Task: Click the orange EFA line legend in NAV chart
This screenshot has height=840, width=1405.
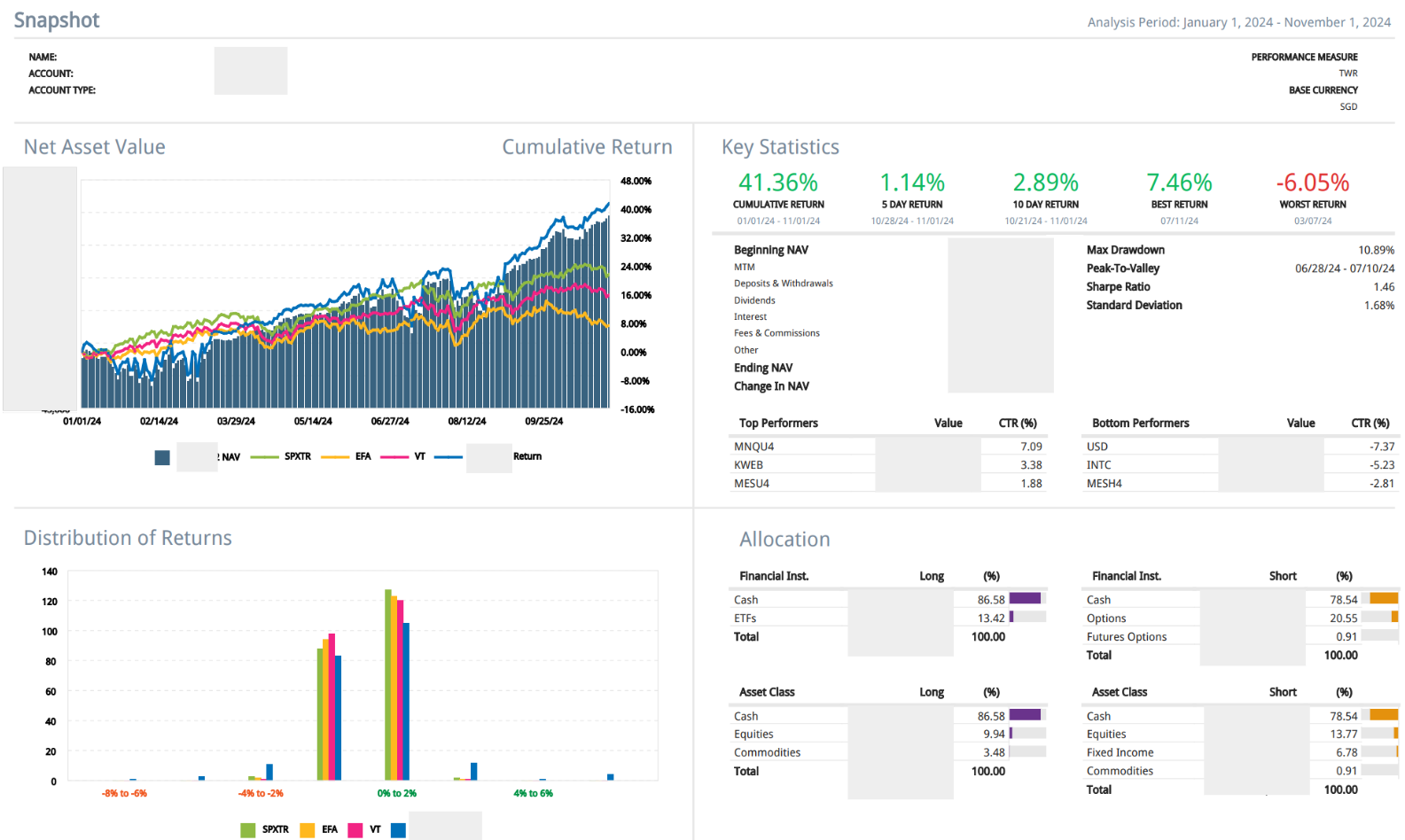Action: point(335,457)
